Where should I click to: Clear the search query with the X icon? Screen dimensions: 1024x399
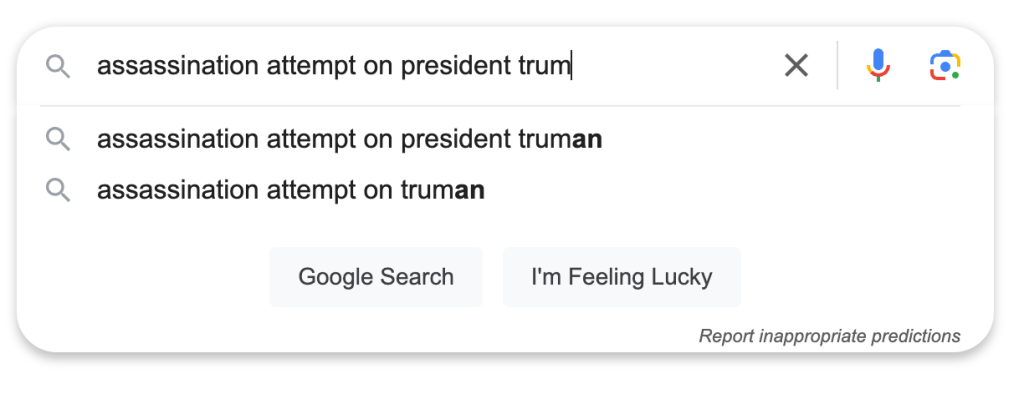(x=796, y=65)
